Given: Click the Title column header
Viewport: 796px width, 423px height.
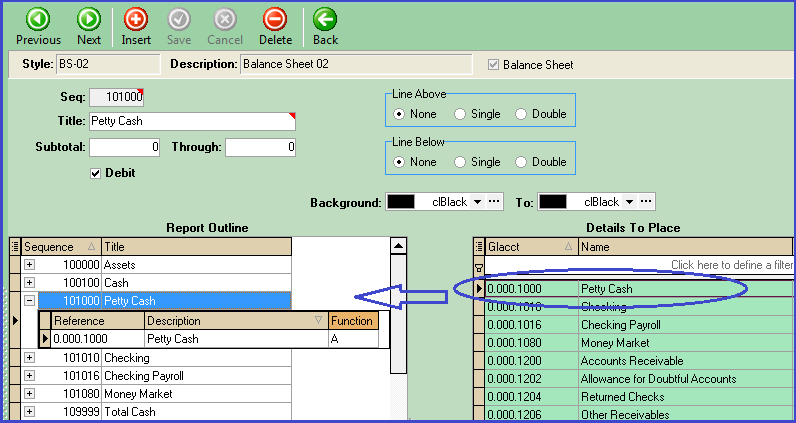Looking at the screenshot, I should click(x=196, y=247).
